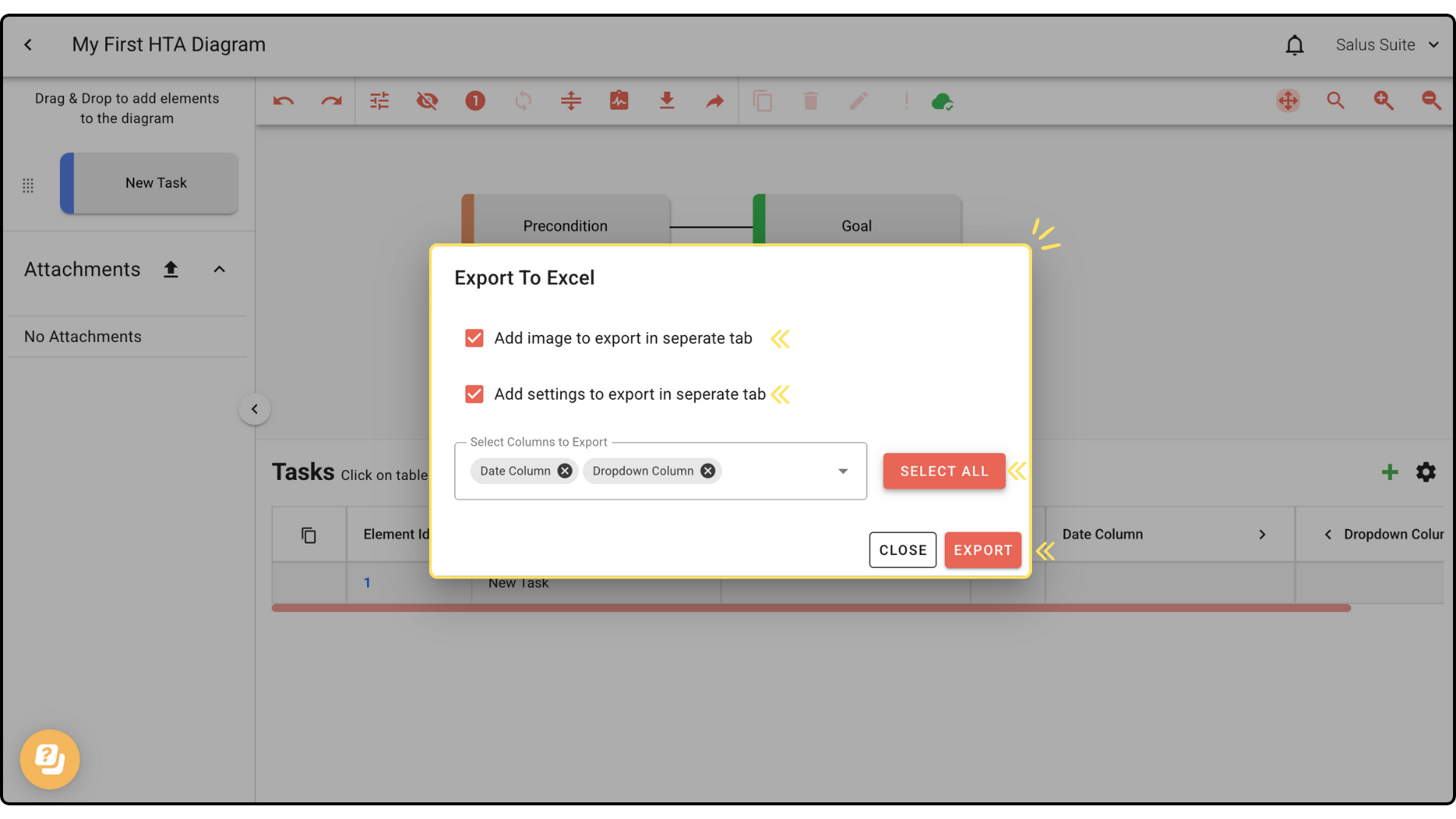Click the undo arrow icon
Image resolution: width=1456 pixels, height=819 pixels.
[284, 101]
